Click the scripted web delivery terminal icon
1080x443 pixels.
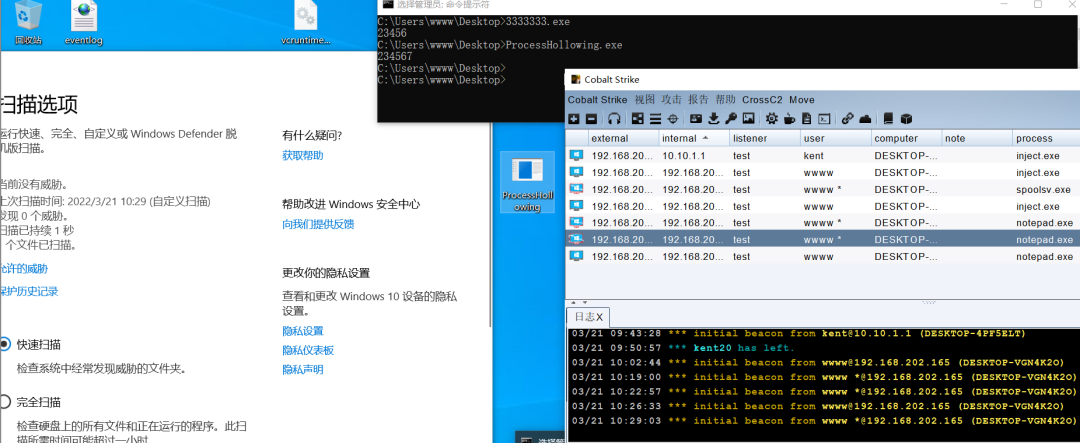coord(823,119)
